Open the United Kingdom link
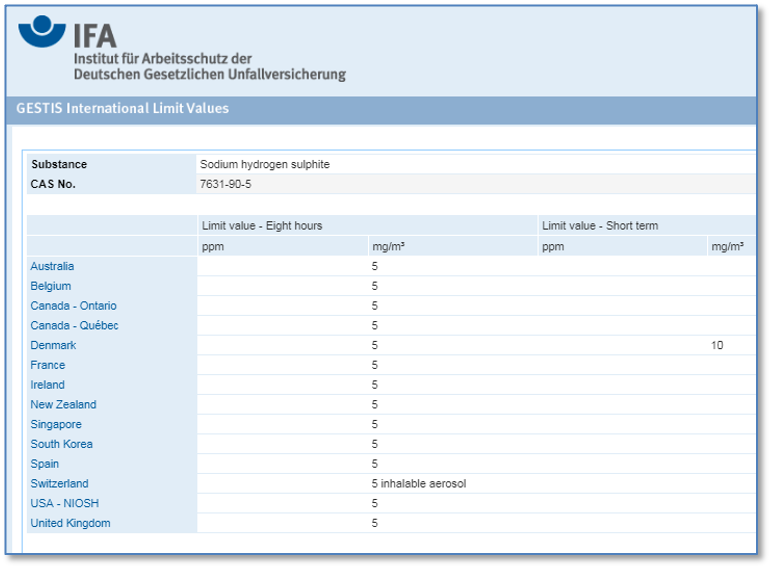The width and height of the screenshot is (770, 568). [x=70, y=523]
